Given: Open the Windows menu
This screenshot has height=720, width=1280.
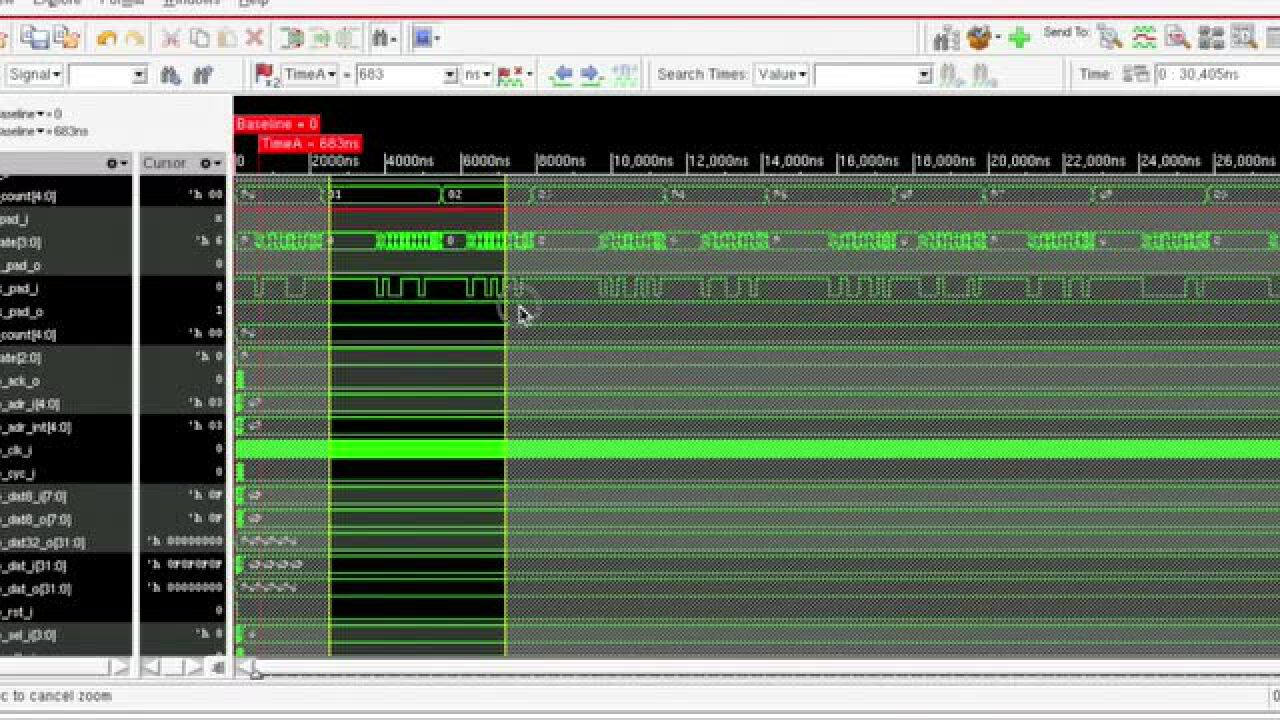Looking at the screenshot, I should [190, 3].
